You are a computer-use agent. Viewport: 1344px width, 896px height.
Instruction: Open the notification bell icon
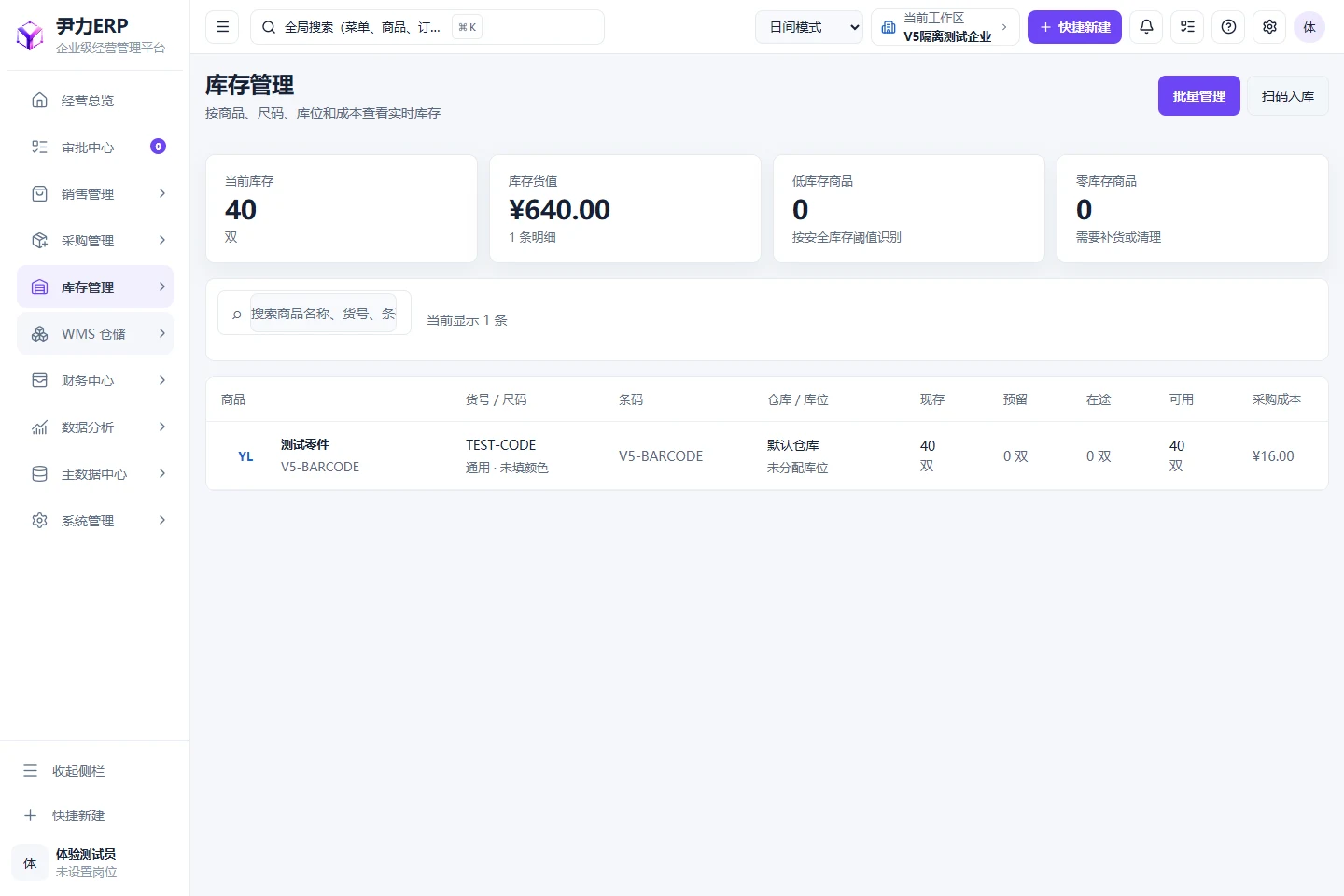pyautogui.click(x=1146, y=27)
